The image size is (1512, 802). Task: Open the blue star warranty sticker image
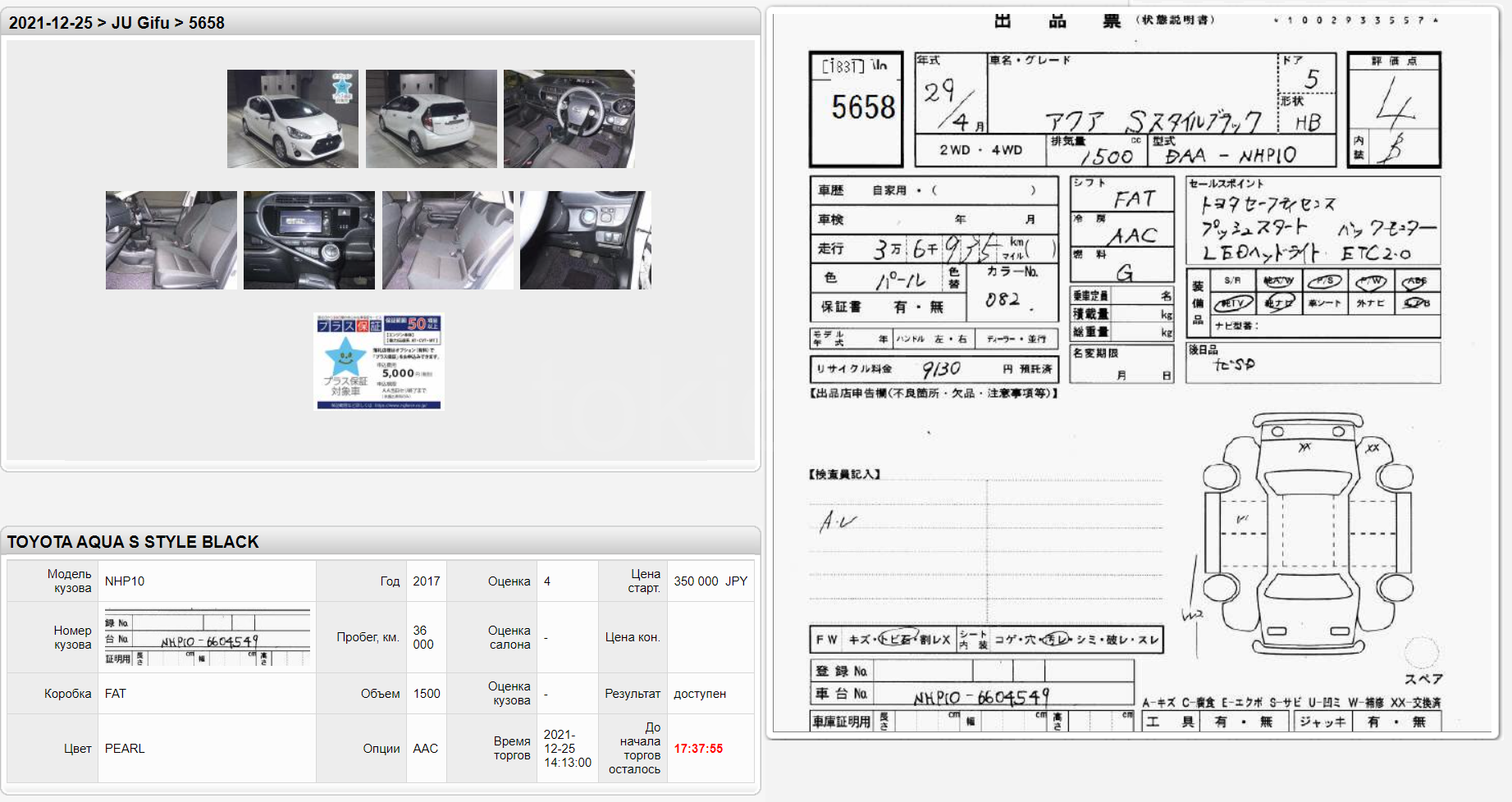click(x=379, y=362)
